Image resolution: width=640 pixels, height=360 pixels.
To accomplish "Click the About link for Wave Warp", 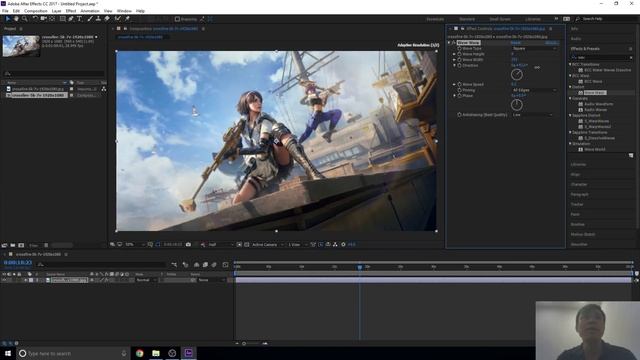I will click(x=551, y=42).
